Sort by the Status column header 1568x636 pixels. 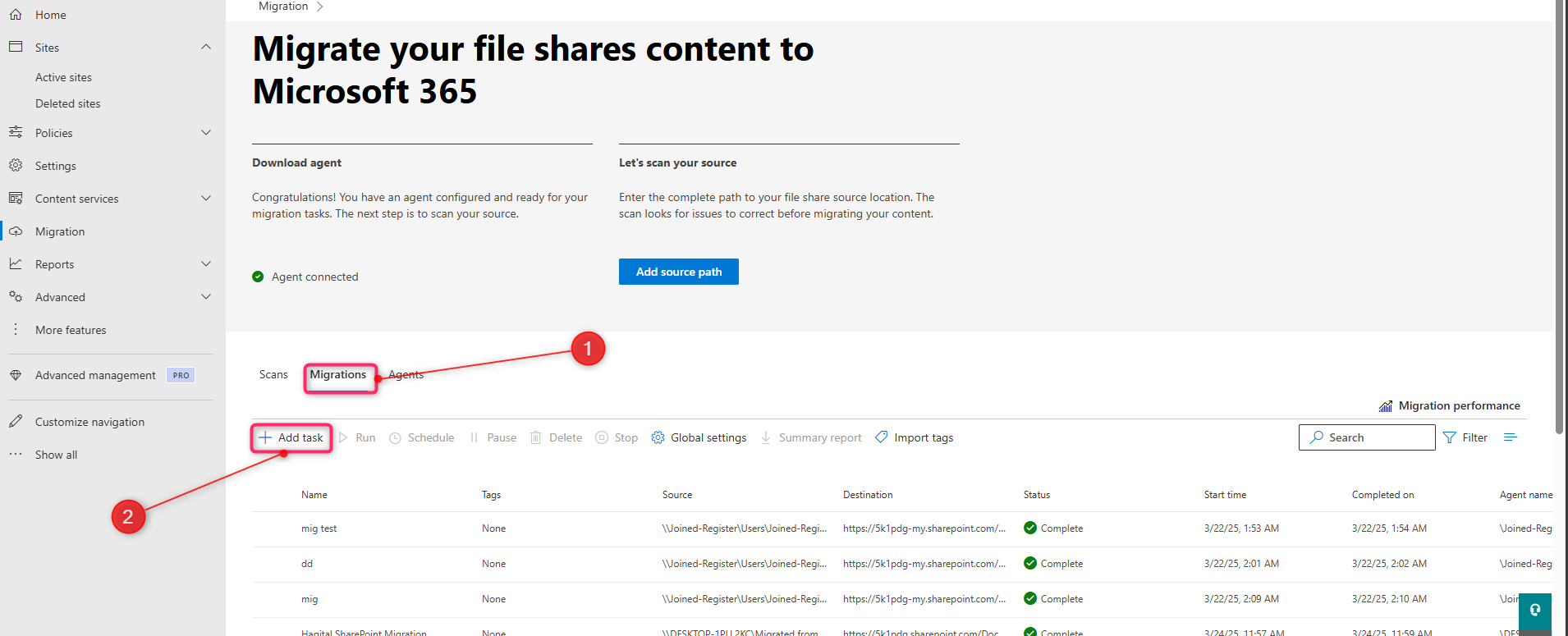tap(1037, 495)
